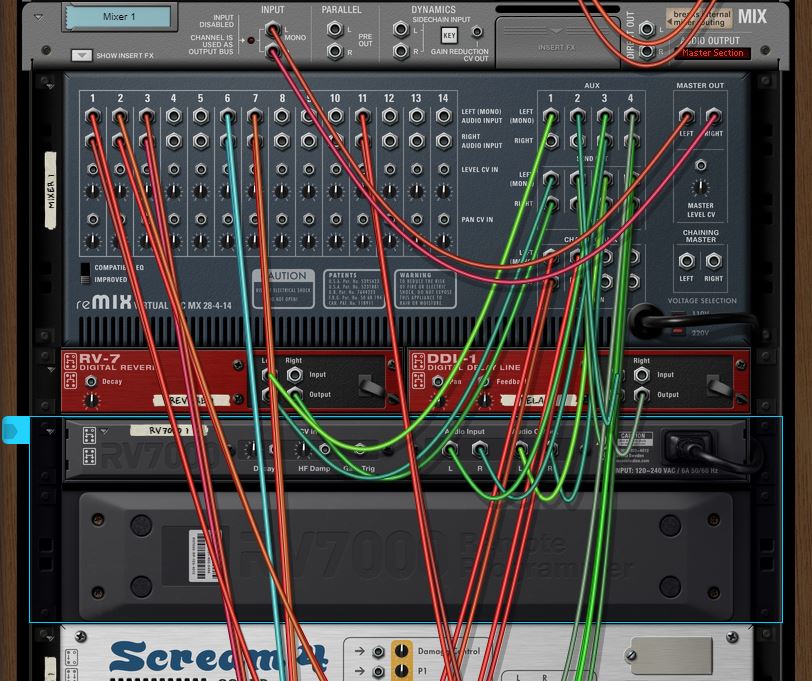This screenshot has height=681, width=812.
Task: Fold the Scream 4 device
Action: (x=50, y=637)
